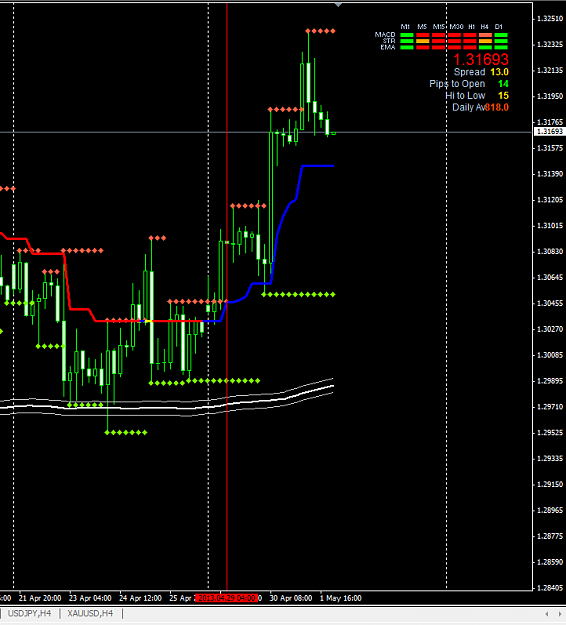This screenshot has height=625, width=566.
Task: Click the orange STR M5 signal cell
Action: [x=423, y=41]
